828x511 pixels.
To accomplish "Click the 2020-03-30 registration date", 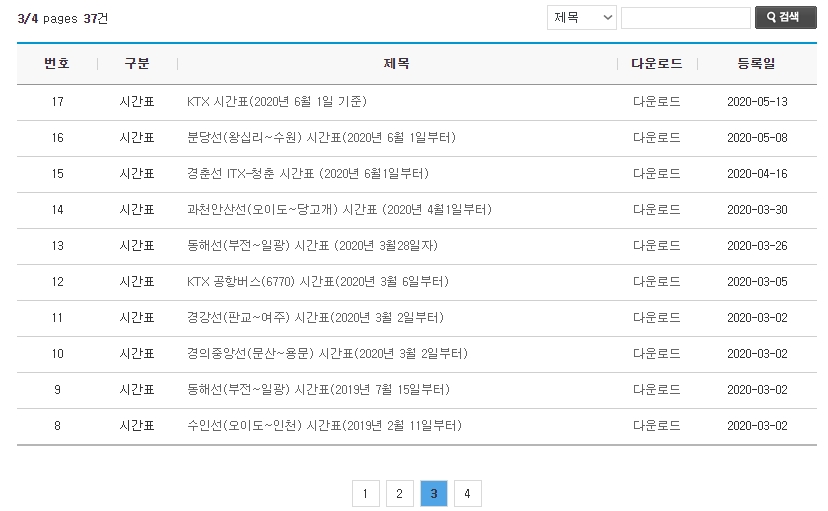I will click(757, 210).
